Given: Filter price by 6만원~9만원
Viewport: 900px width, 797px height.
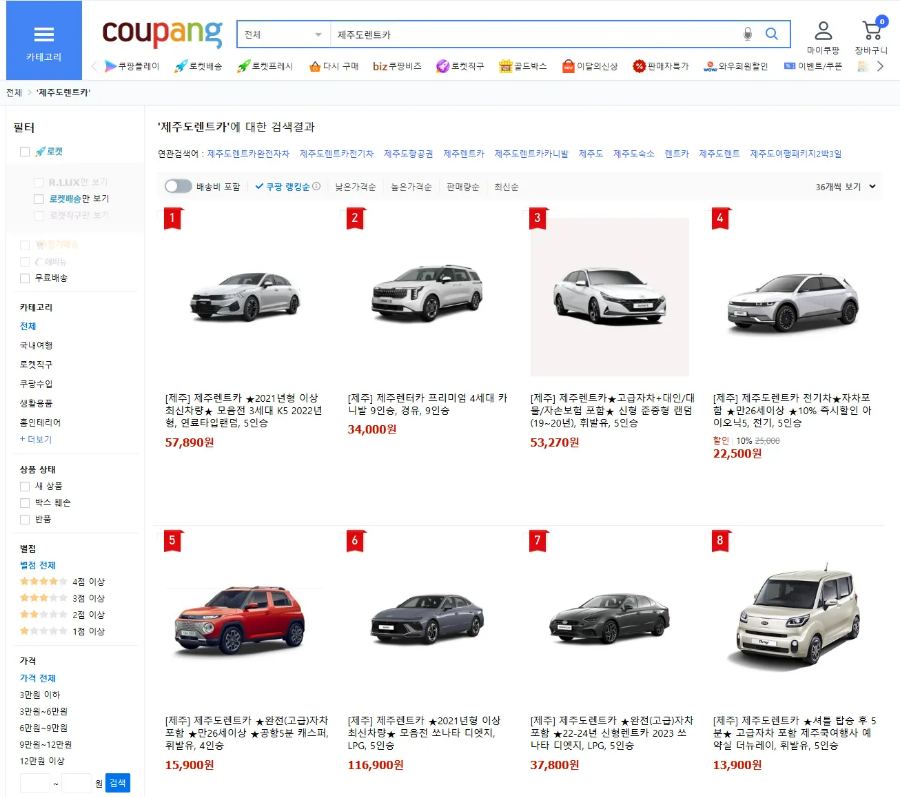Looking at the screenshot, I should coord(44,728).
